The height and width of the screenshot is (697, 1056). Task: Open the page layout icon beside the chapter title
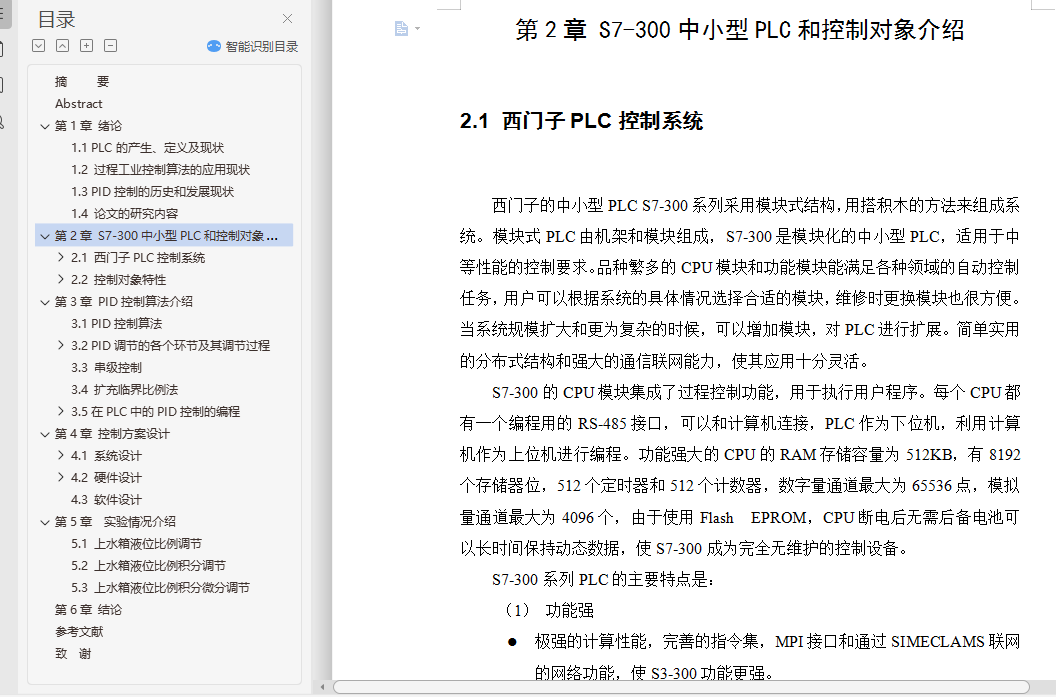click(x=401, y=28)
